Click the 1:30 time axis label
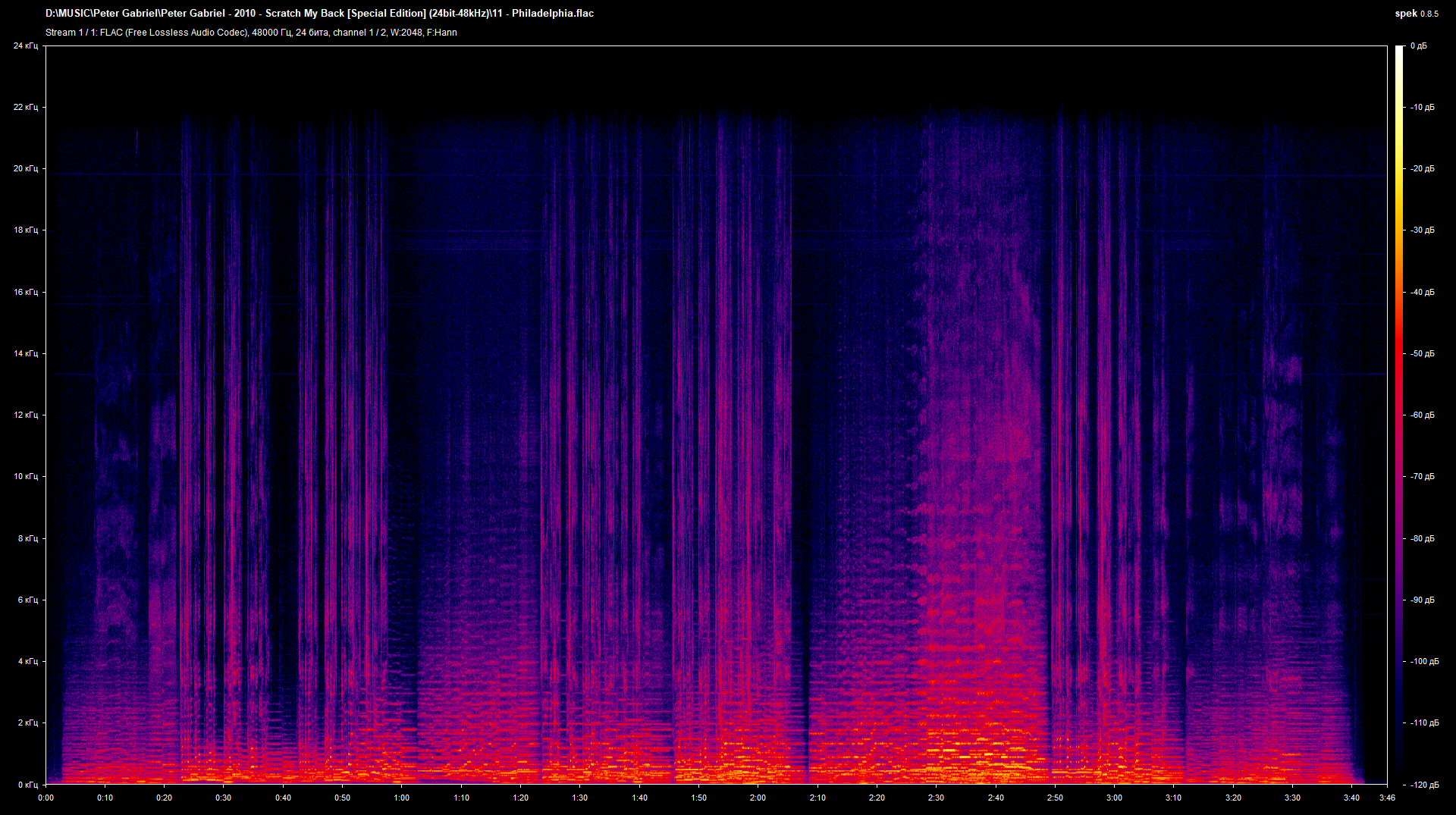 coord(580,798)
